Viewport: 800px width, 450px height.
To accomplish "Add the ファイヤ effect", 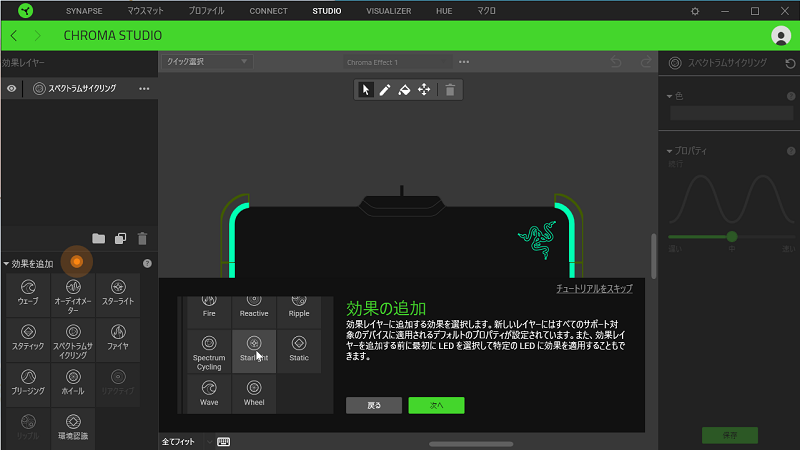I will tap(118, 339).
